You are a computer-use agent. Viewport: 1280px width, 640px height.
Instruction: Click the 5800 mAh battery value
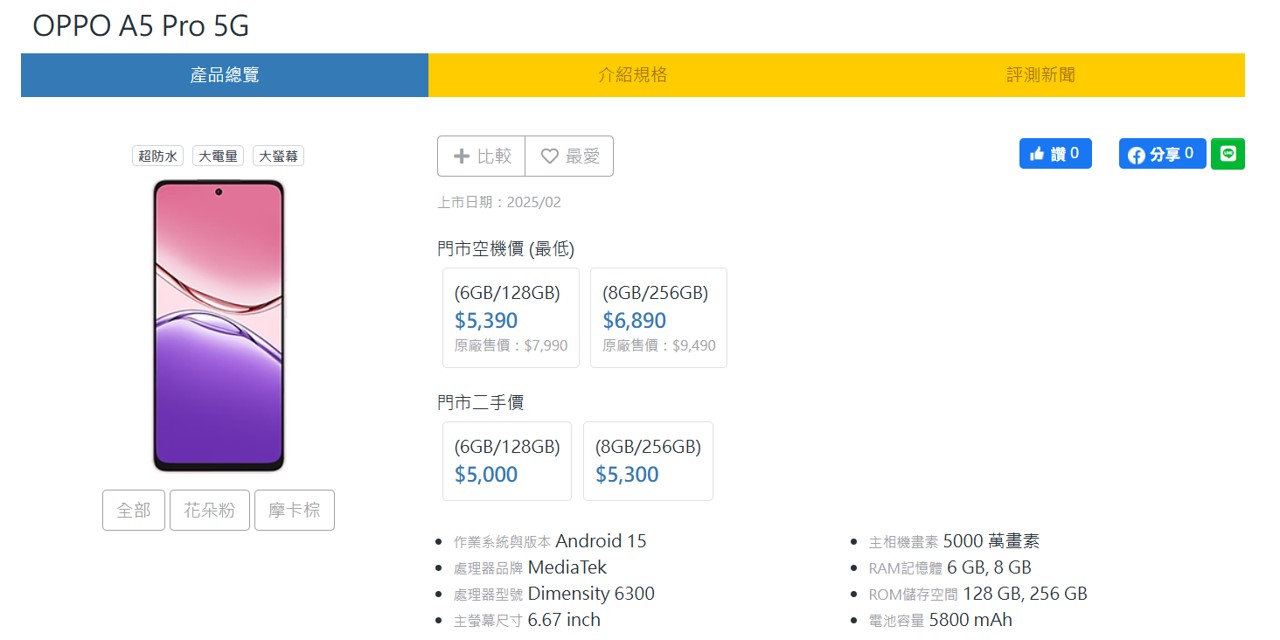(970, 620)
